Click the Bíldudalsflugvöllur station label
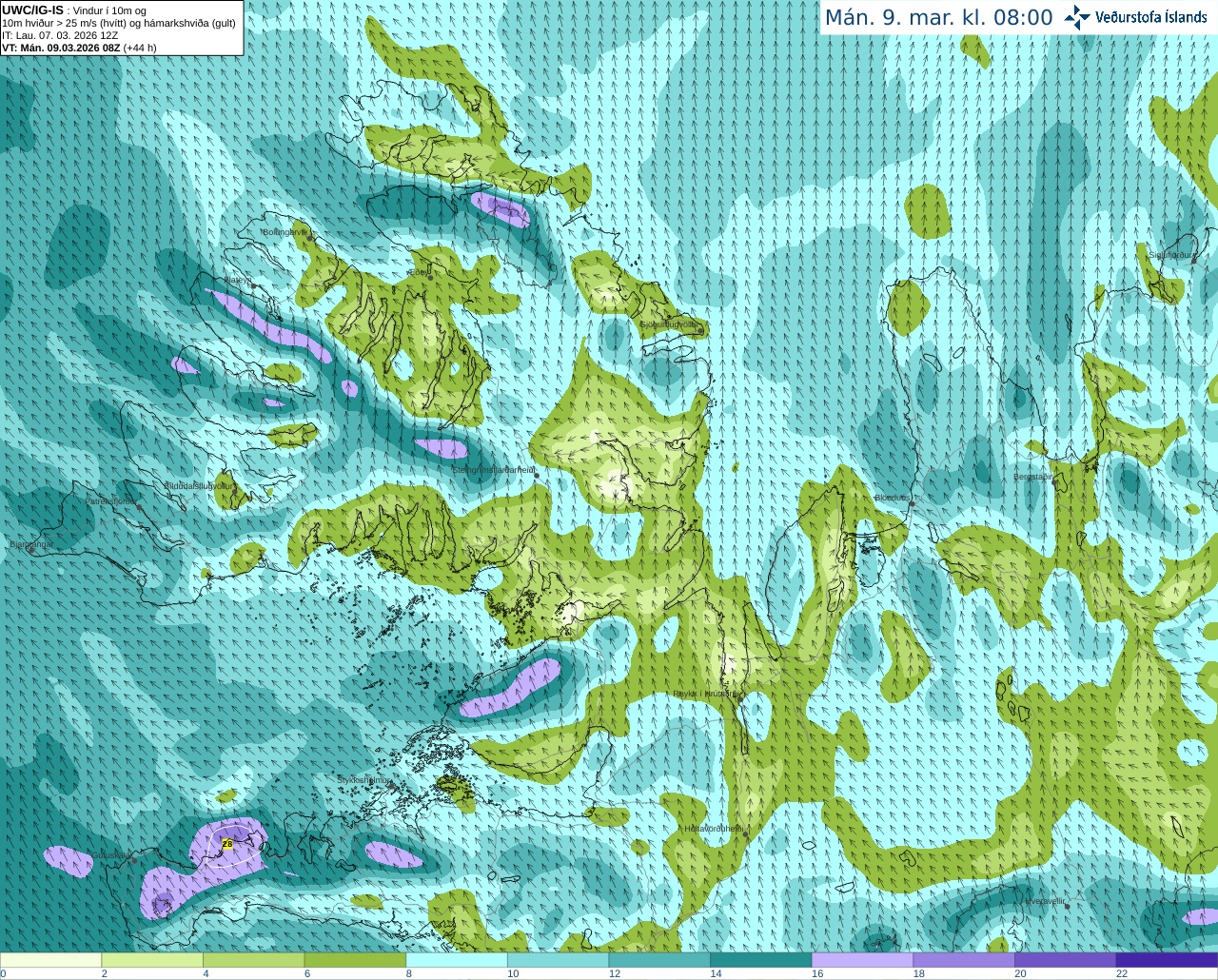The height and width of the screenshot is (980, 1218). tap(198, 485)
